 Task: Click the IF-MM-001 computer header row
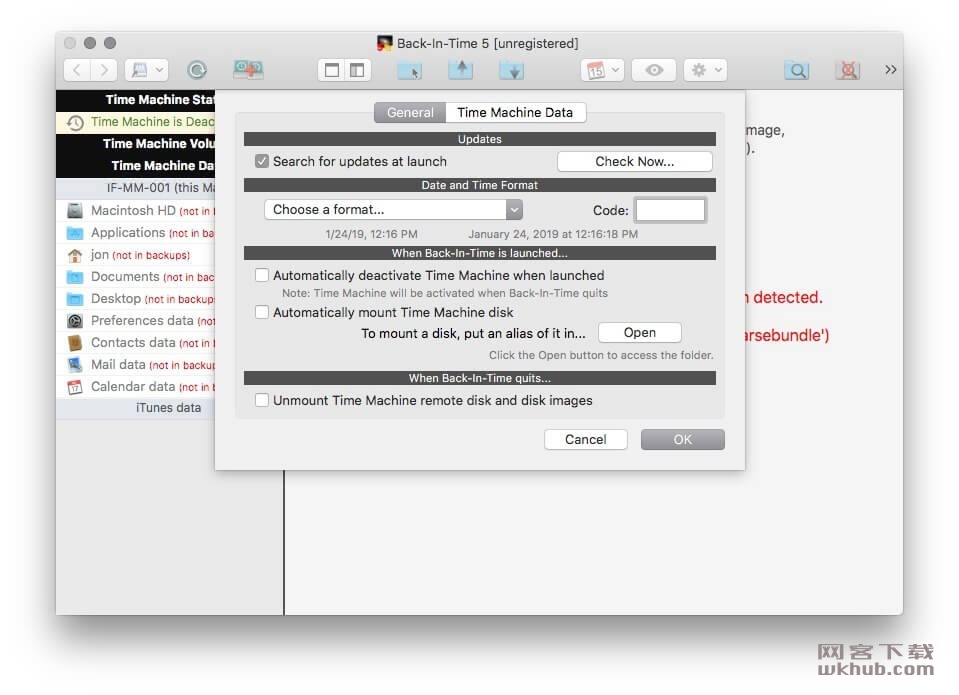click(x=136, y=188)
